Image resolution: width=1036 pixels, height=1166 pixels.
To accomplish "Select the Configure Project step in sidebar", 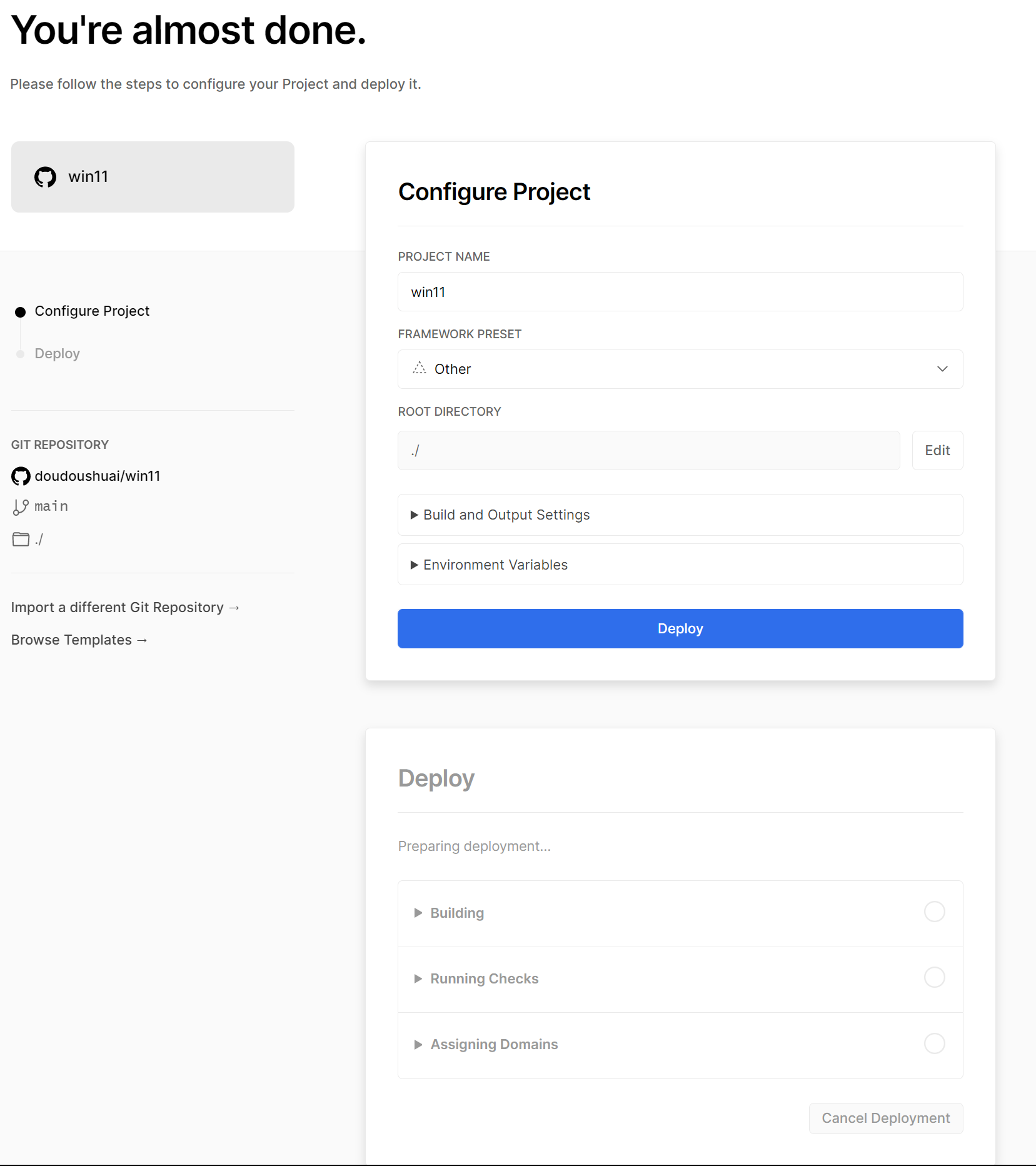I will (x=92, y=311).
